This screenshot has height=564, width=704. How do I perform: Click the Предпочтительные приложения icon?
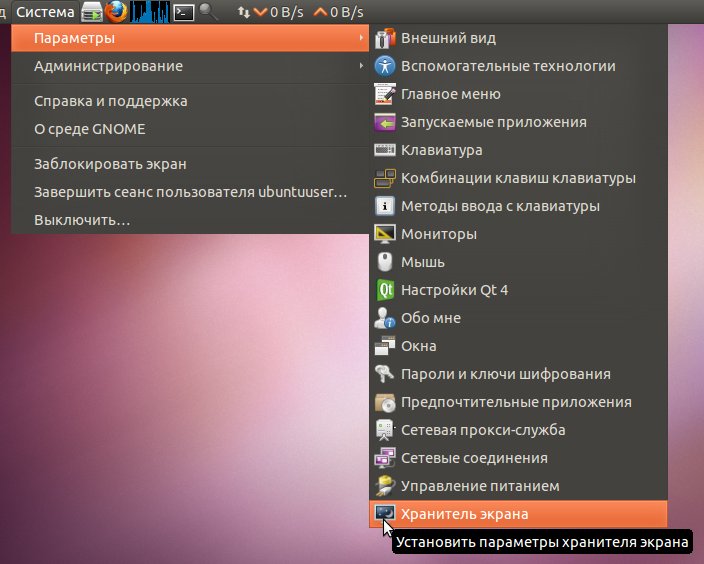coord(385,402)
